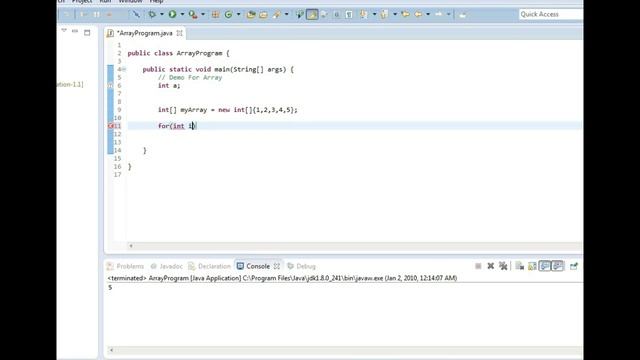Viewport: 640px width, 360px height.
Task: Open the left panel View Menu triangle
Action: point(64,31)
